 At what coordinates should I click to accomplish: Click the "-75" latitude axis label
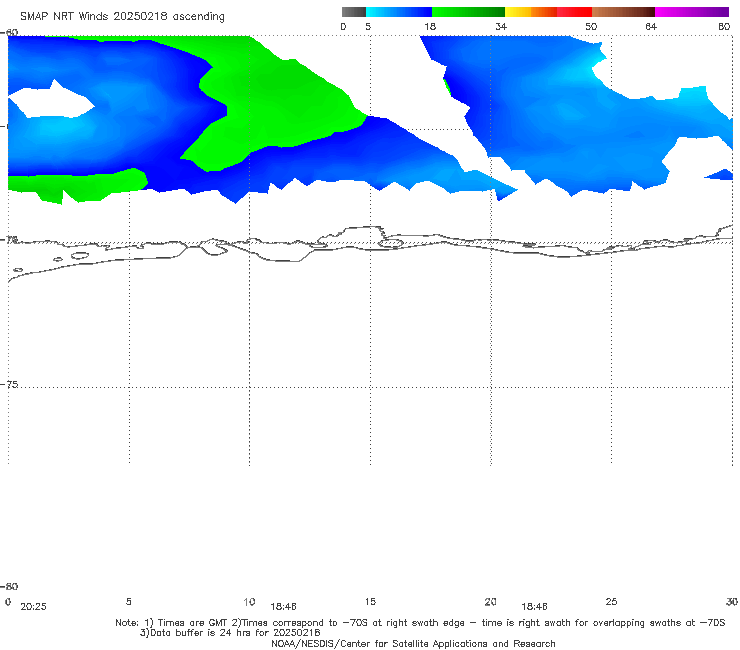click(x=9, y=384)
